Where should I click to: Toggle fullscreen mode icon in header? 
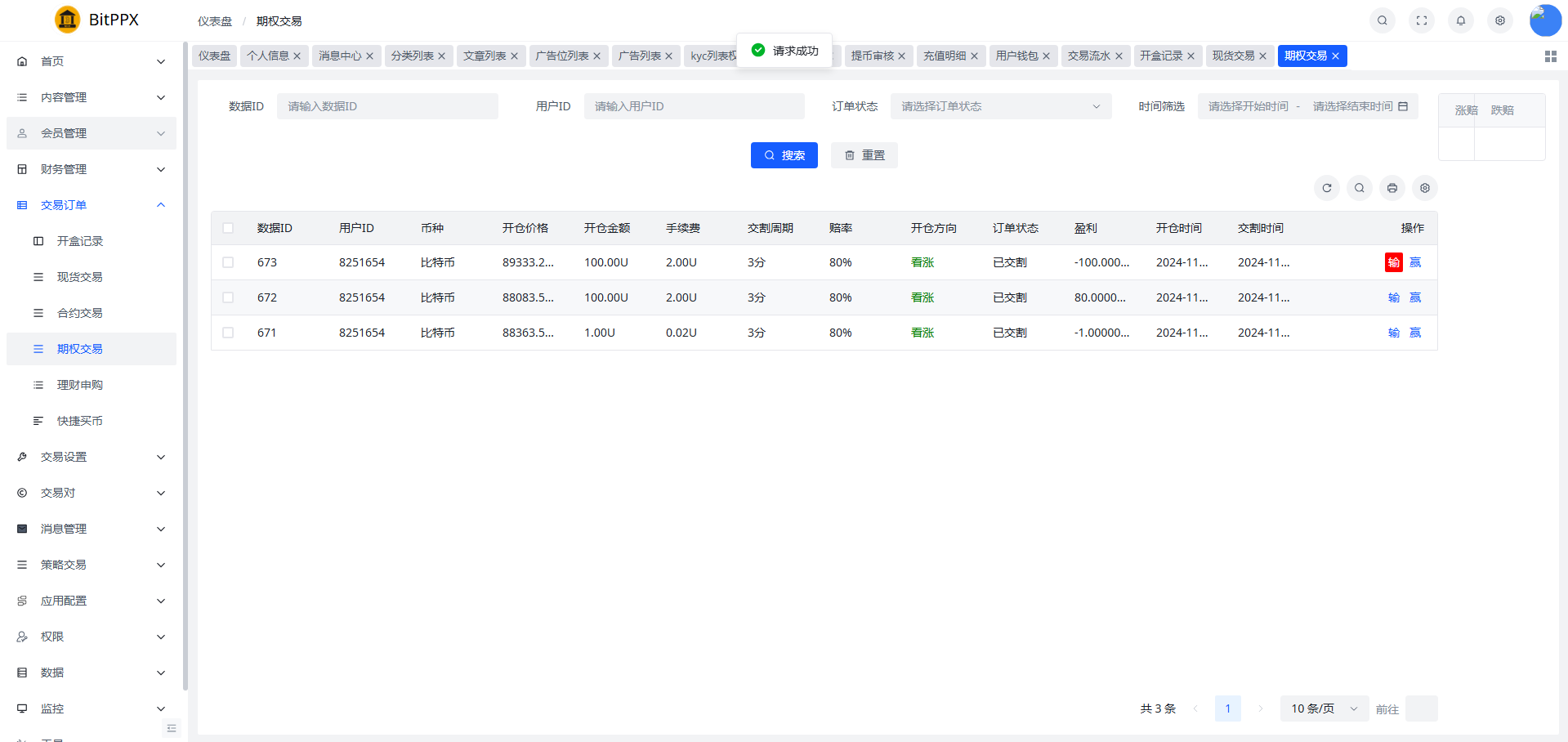[1421, 20]
